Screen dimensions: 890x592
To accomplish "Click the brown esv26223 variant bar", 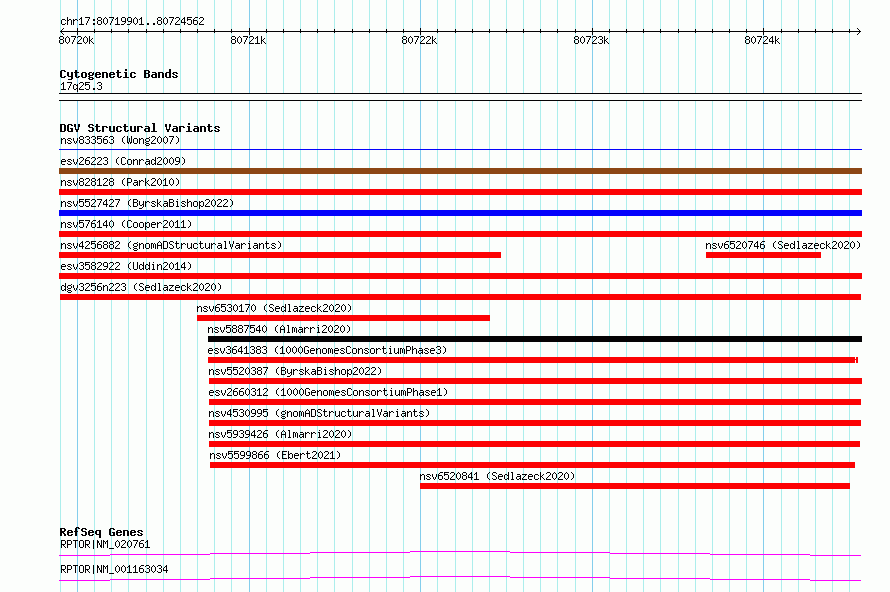I will point(460,171).
